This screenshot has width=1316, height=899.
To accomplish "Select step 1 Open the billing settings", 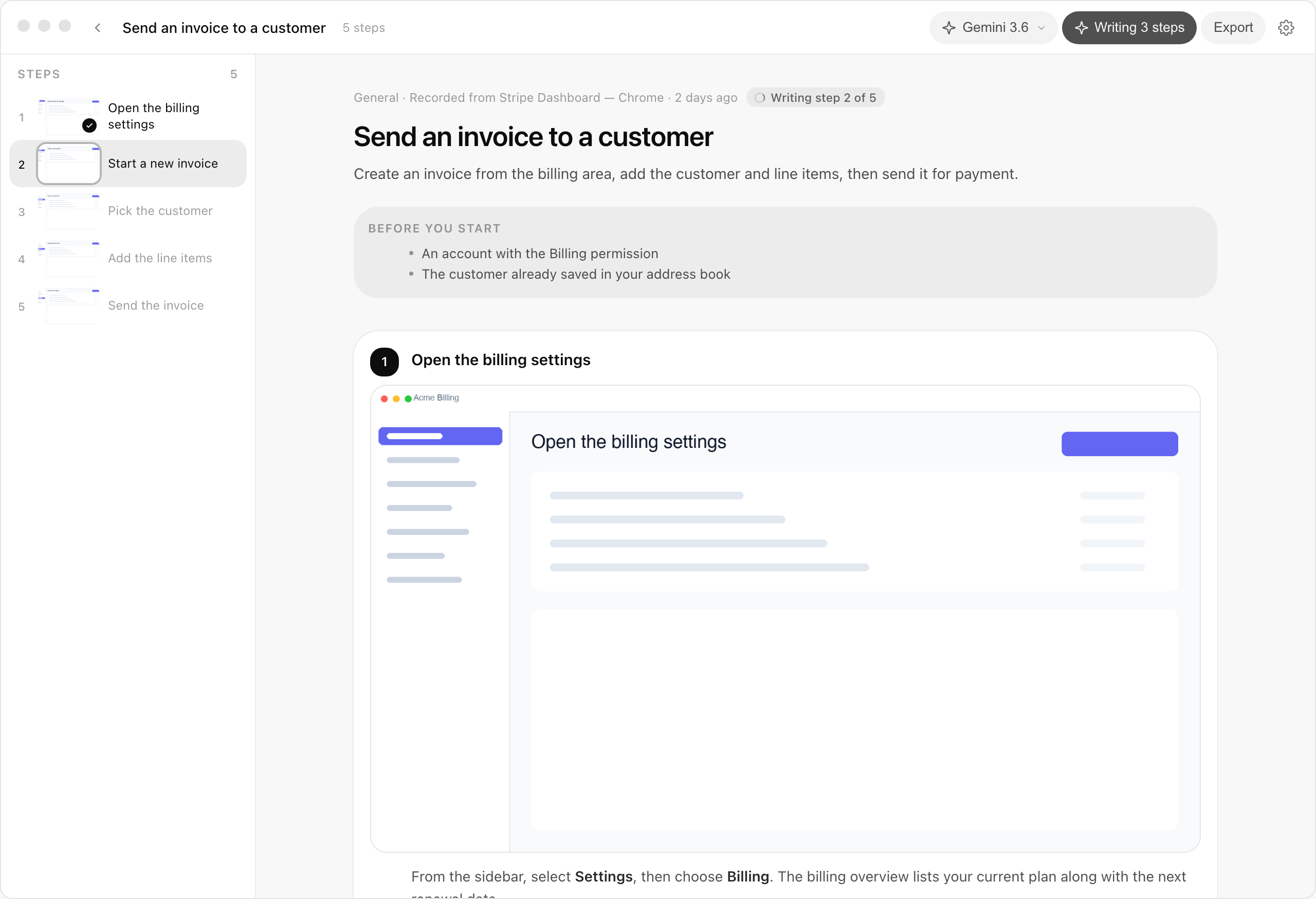I will pos(128,116).
